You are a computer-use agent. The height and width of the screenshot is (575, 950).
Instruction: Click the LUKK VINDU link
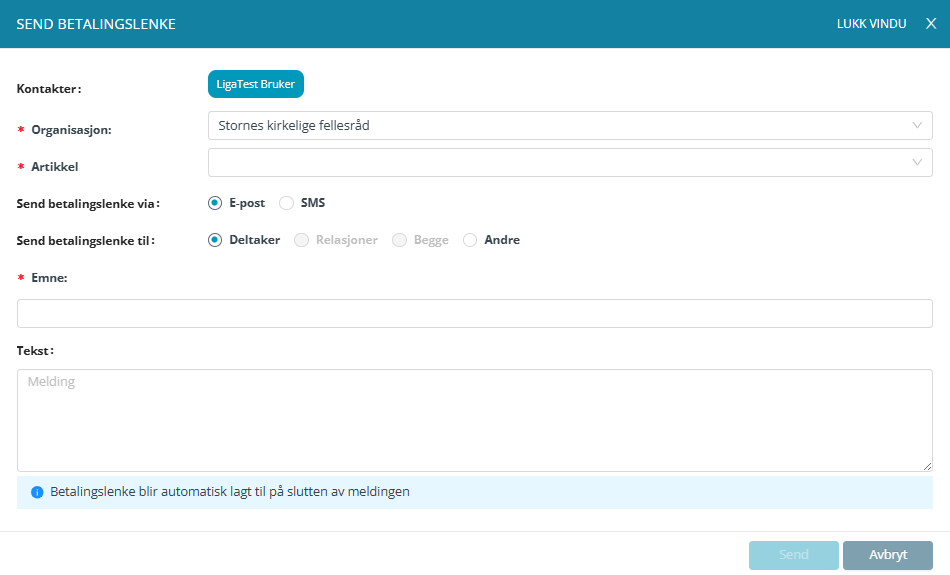coord(871,24)
